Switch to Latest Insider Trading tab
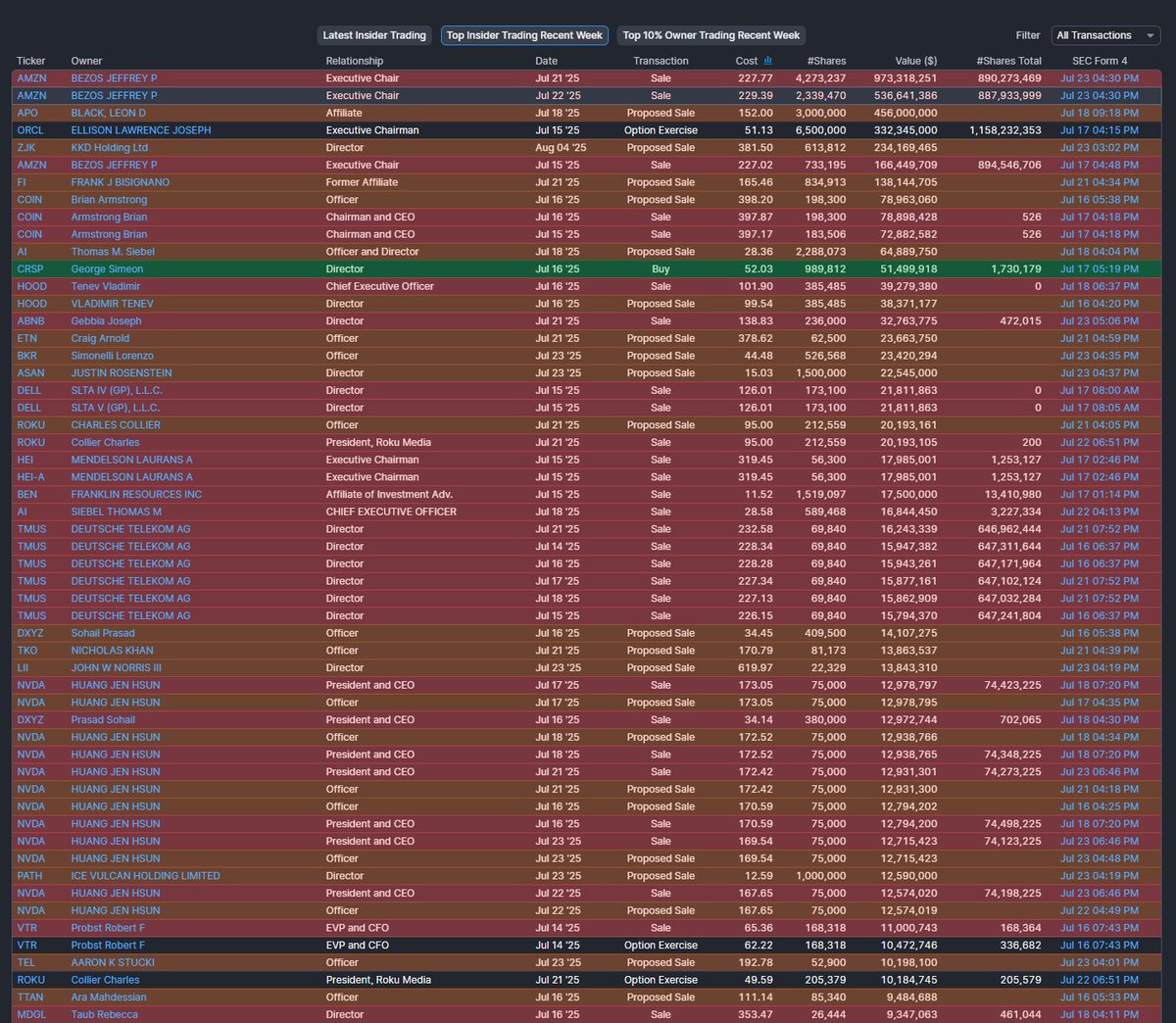 [374, 35]
